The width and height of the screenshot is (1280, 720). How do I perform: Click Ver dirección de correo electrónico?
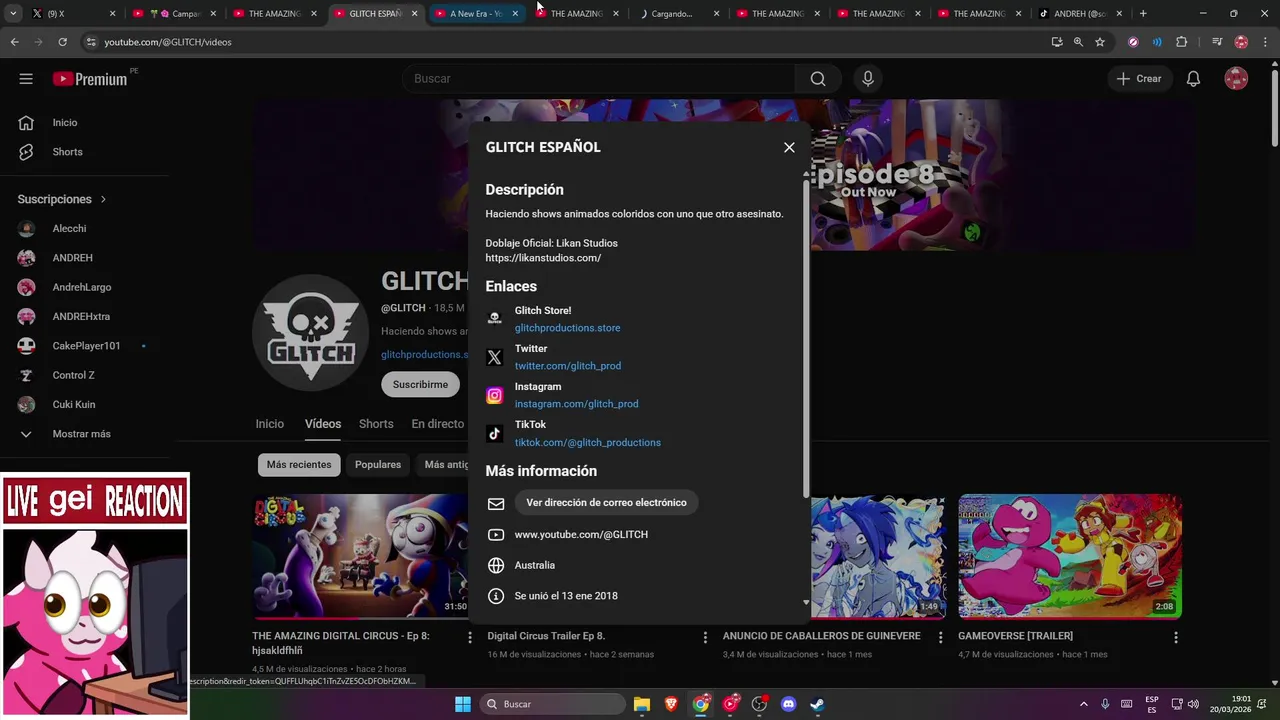pos(606,503)
